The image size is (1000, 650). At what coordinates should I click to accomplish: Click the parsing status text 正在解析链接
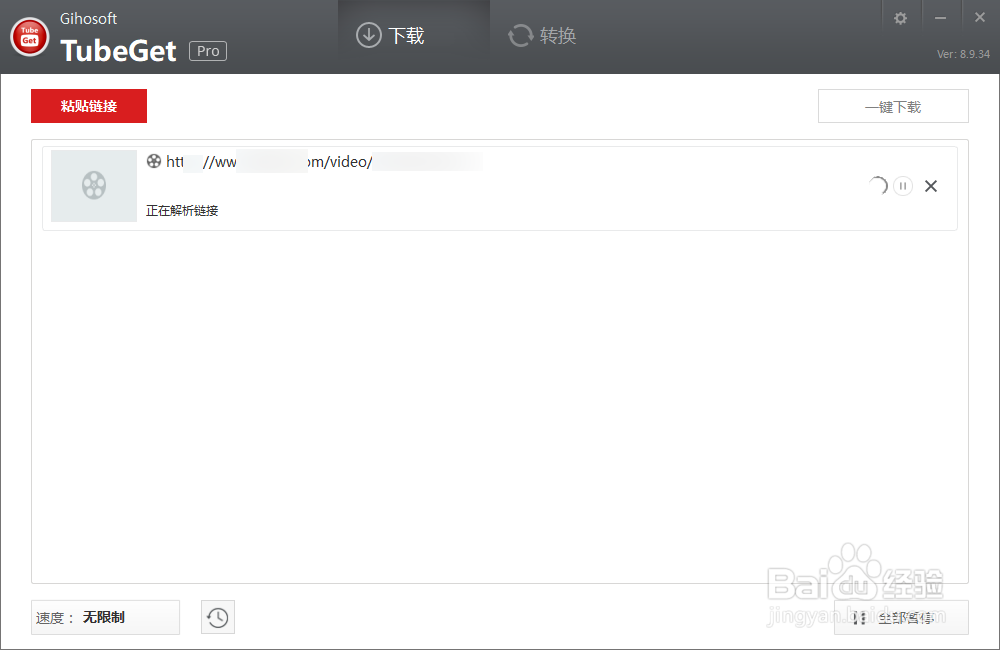(182, 211)
